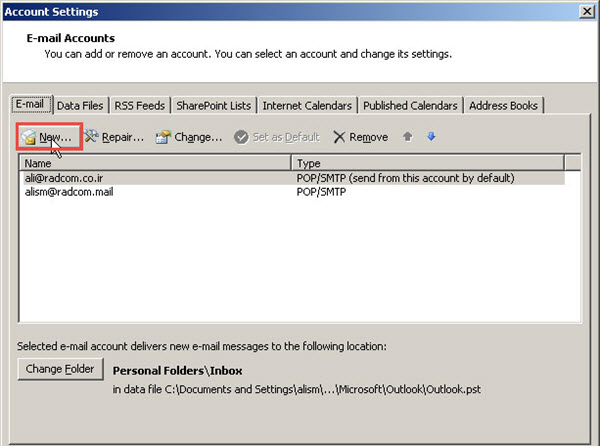
Task: Close the Account Settings dialog
Action: tap(586, 11)
